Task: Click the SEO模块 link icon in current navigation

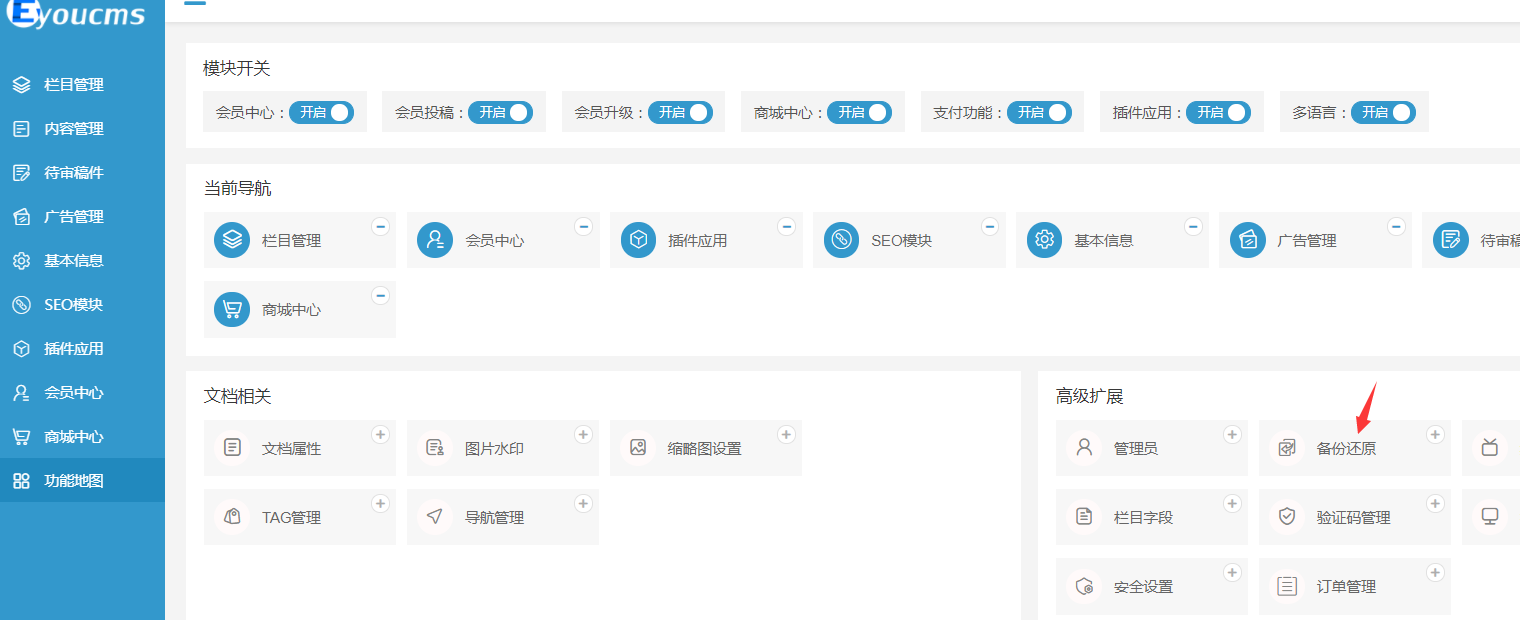Action: pos(842,240)
